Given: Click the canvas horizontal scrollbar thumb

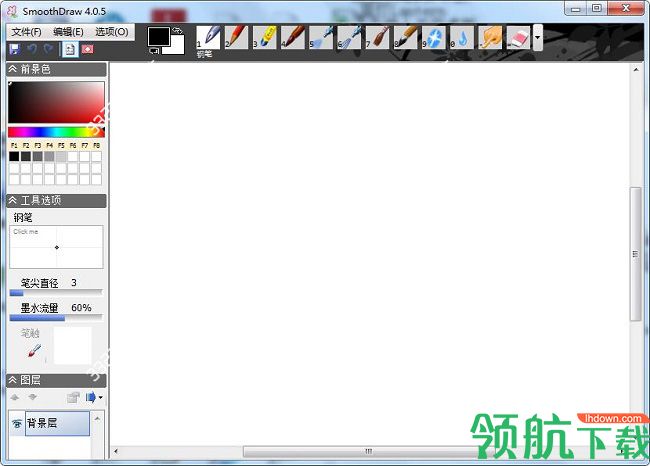Looking at the screenshot, I should [x=368, y=451].
